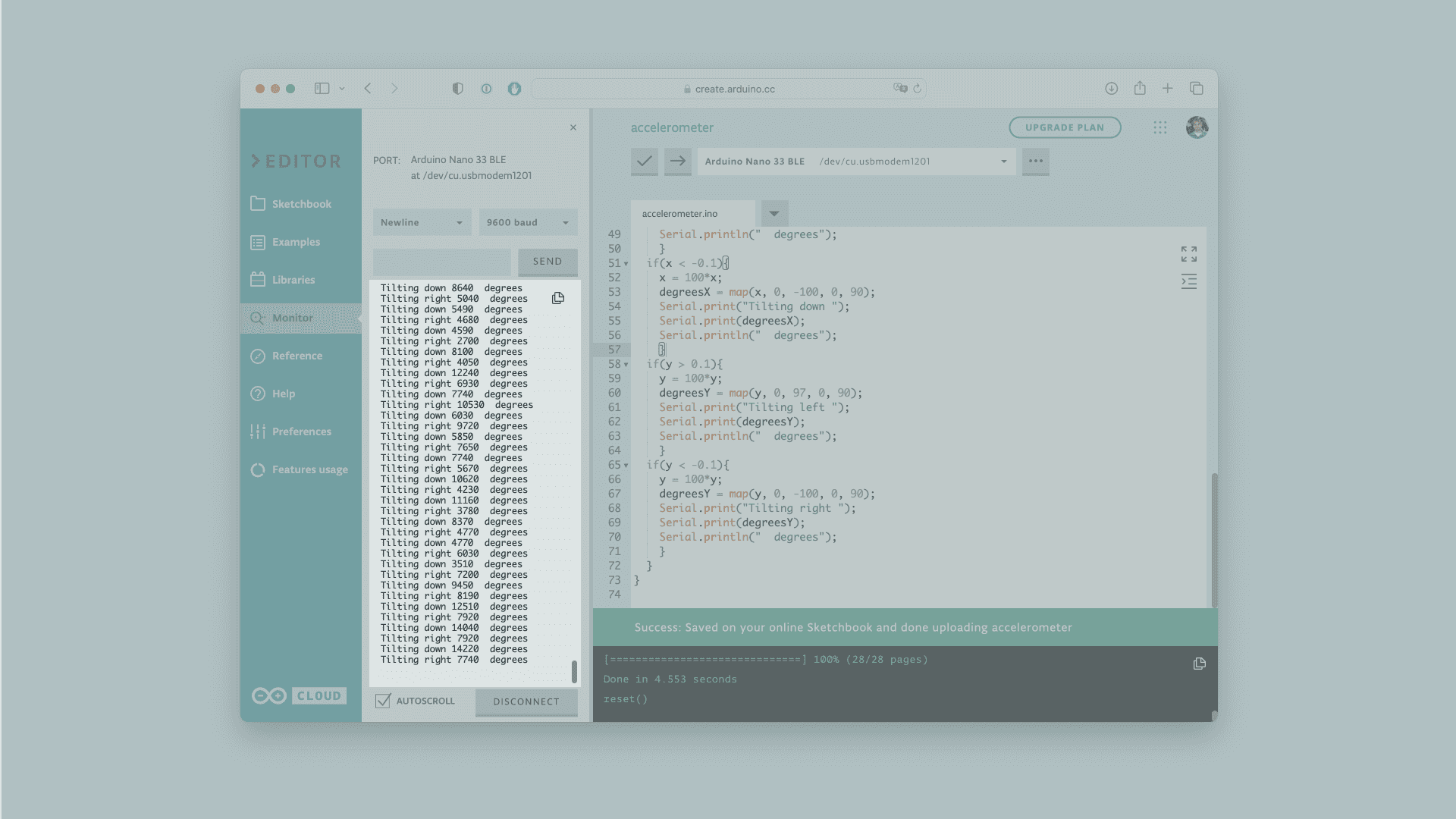Open the 9600 baud dropdown
Screen dimensions: 1456x819
point(528,223)
